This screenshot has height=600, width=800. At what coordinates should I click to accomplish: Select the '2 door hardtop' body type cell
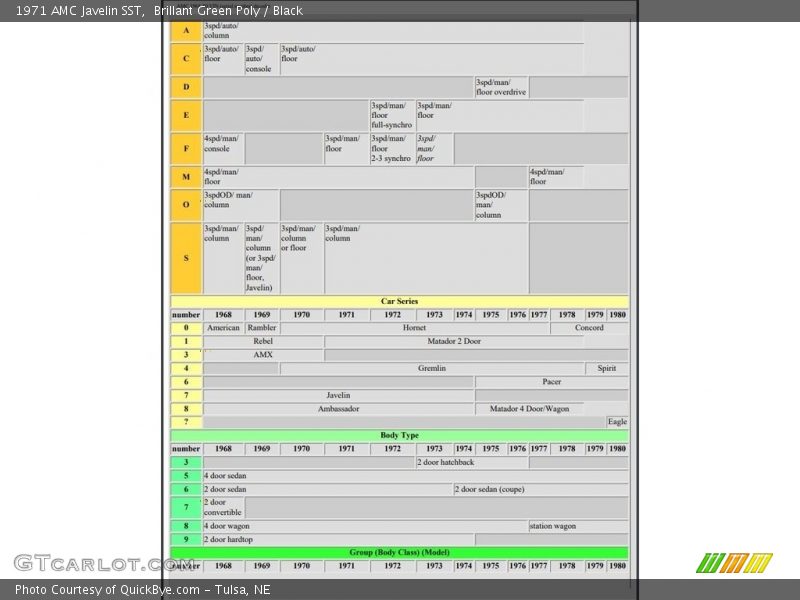338,539
